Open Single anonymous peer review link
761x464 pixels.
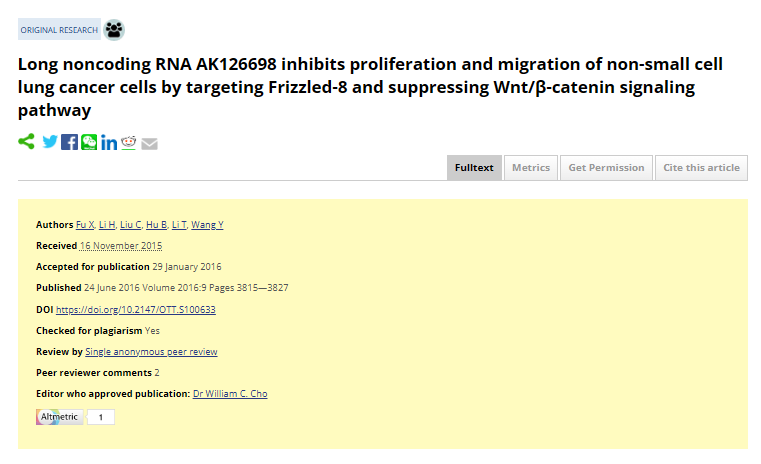click(x=151, y=352)
